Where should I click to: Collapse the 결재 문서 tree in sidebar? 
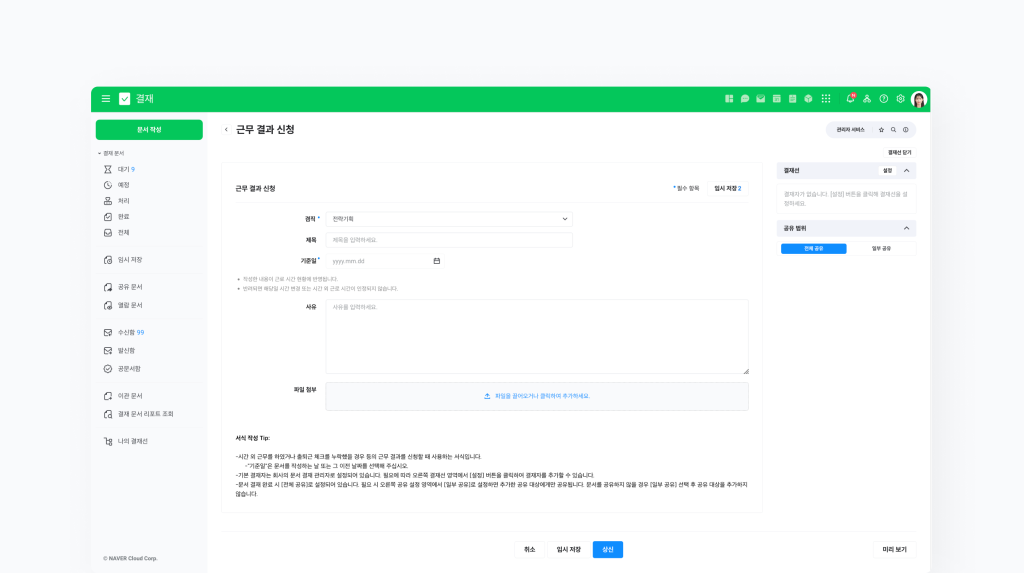100,153
